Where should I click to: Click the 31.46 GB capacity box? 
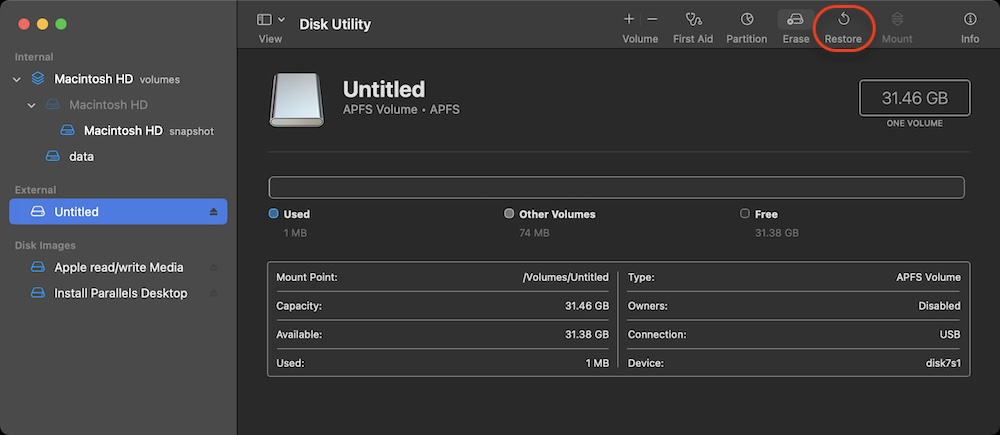point(914,99)
